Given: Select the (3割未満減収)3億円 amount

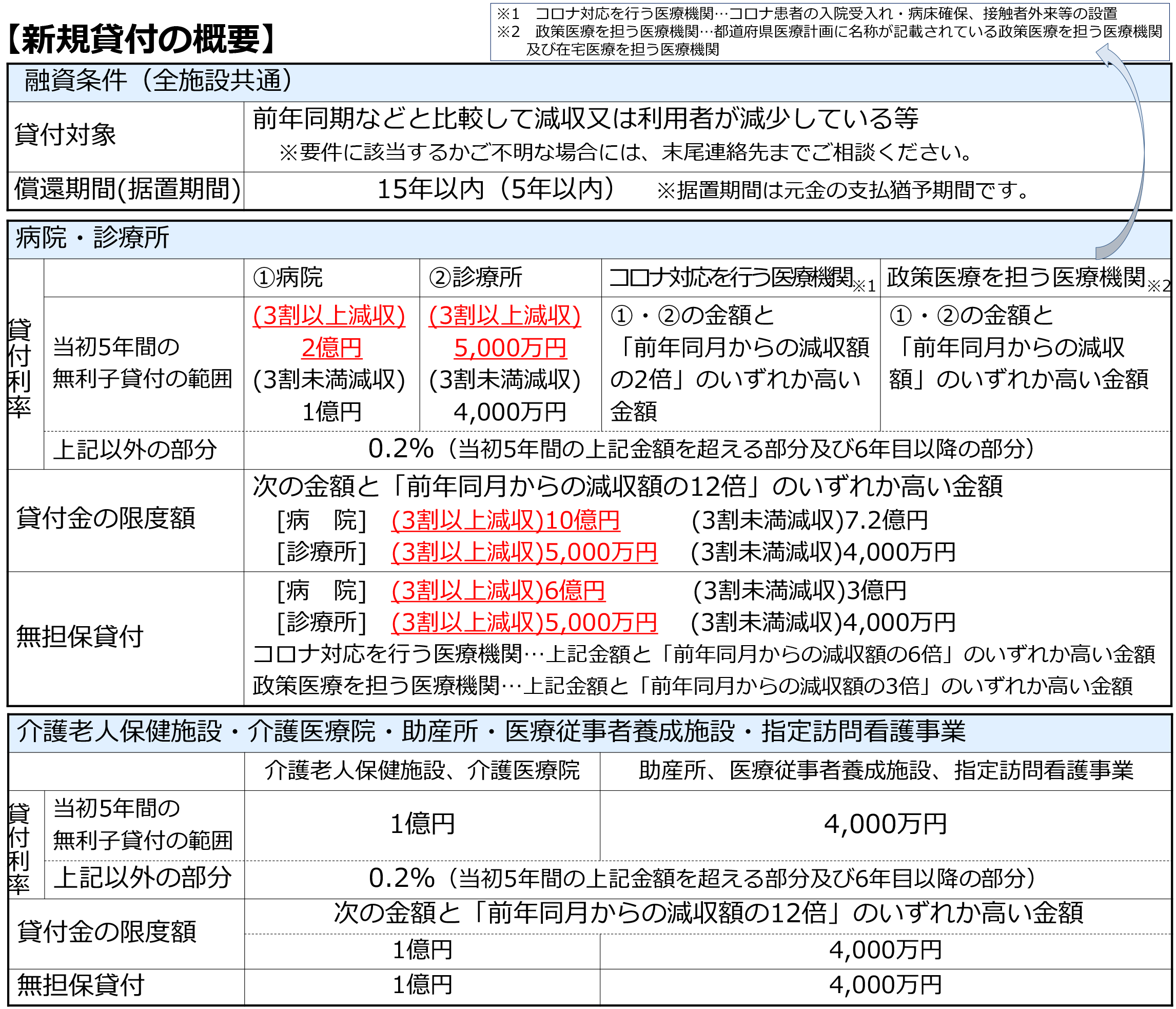Looking at the screenshot, I should (800, 591).
